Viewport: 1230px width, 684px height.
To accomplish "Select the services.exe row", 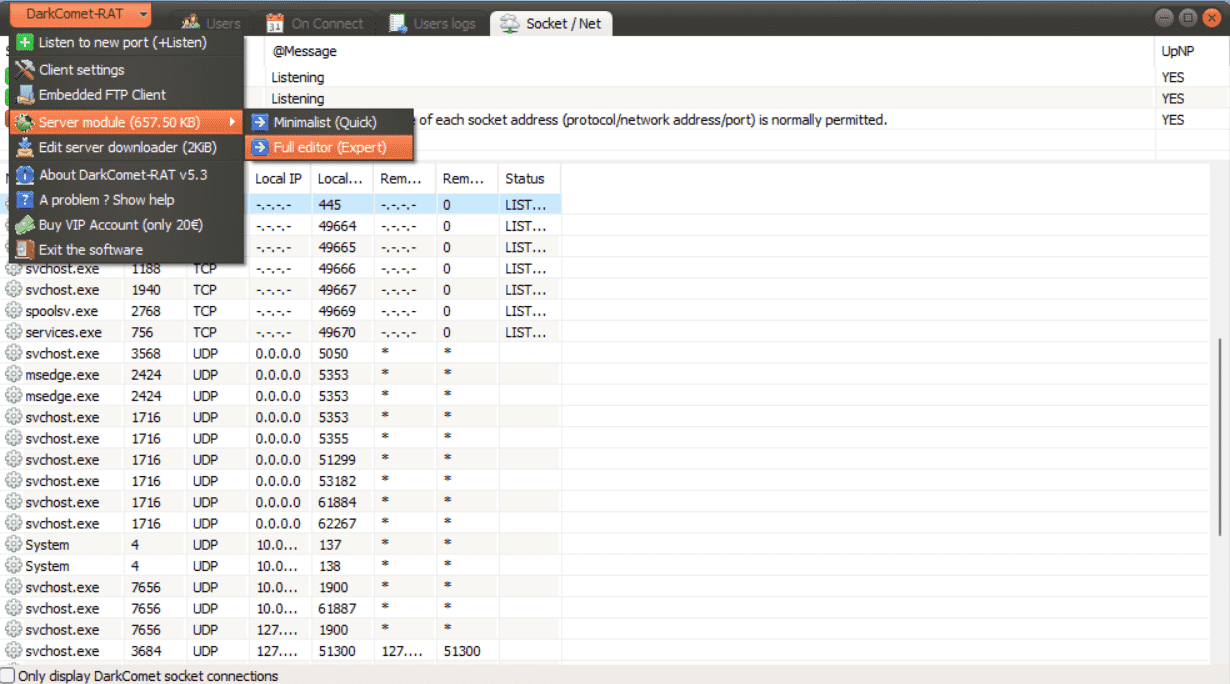I will 280,332.
